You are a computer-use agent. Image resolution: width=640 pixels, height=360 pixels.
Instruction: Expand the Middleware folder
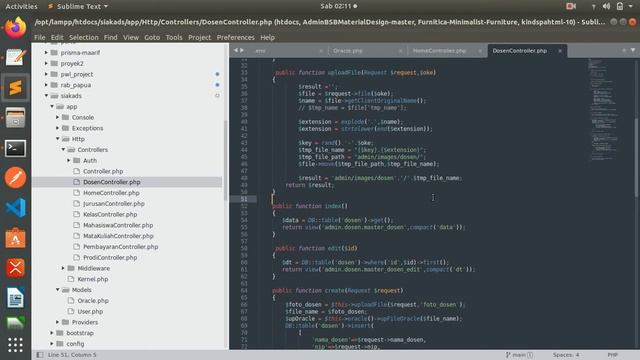(63, 268)
